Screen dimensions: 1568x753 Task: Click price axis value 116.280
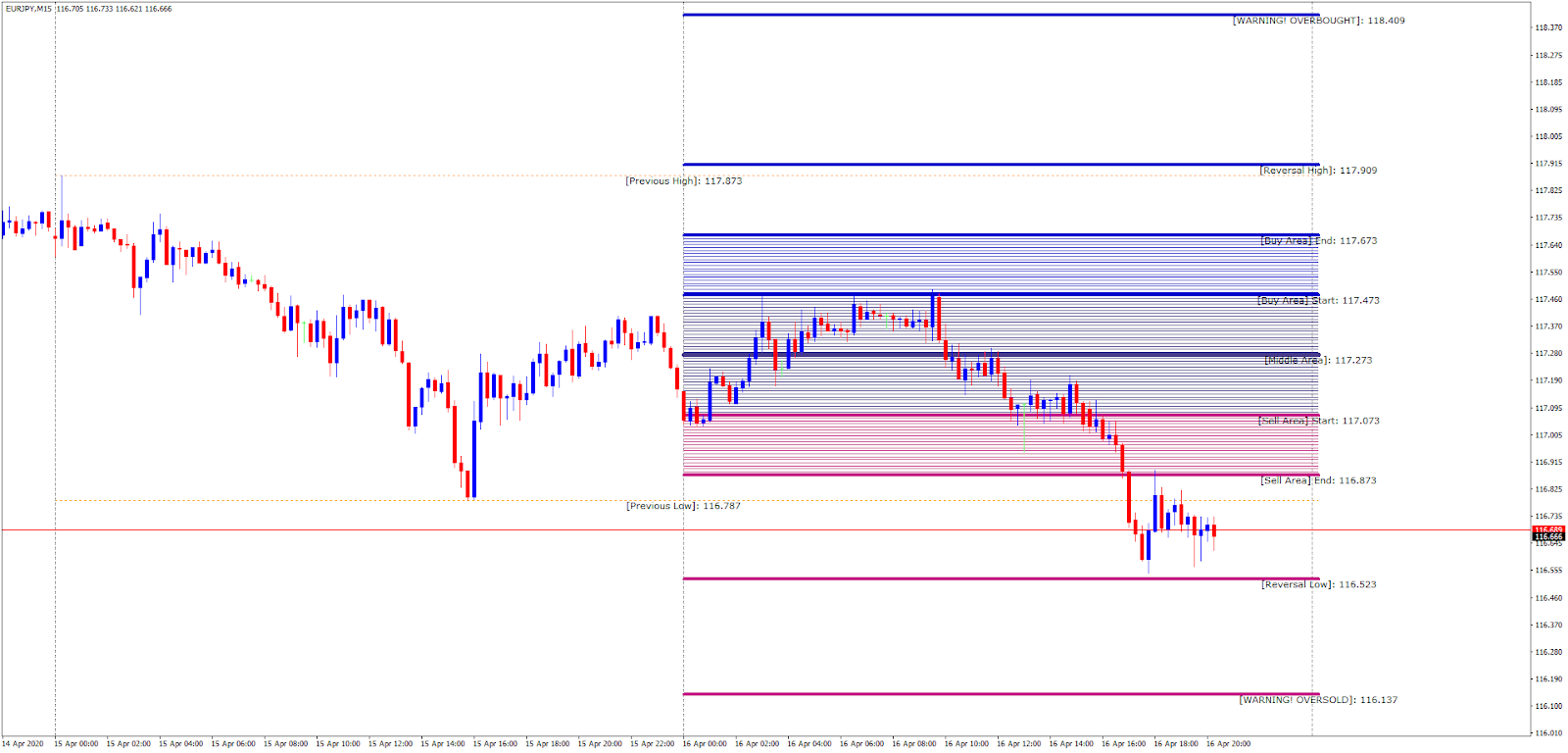[1548, 652]
